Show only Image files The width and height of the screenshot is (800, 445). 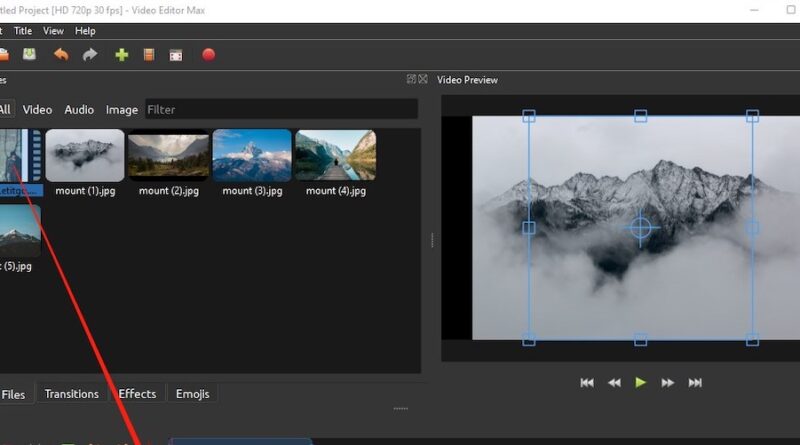122,110
